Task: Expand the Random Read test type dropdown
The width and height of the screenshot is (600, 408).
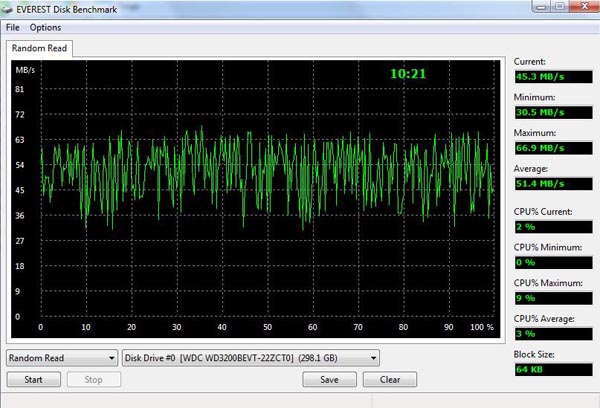Action: 62,358
